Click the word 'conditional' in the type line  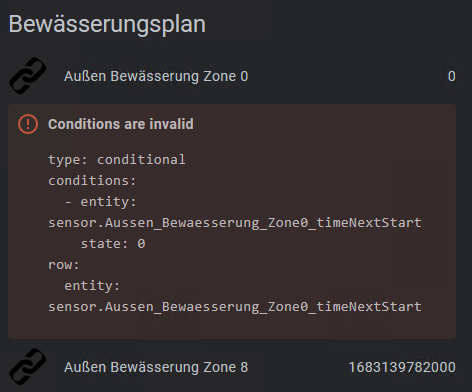pyautogui.click(x=141, y=159)
